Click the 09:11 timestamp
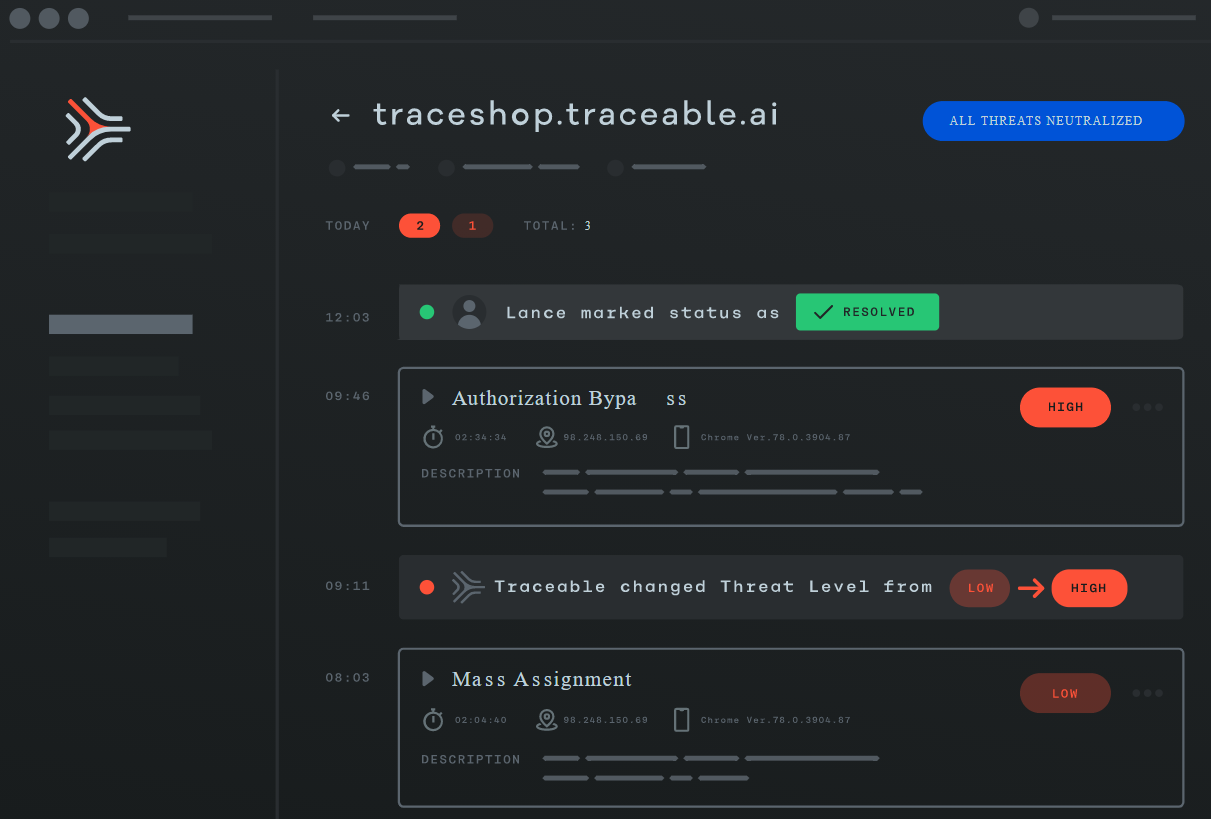 (347, 586)
